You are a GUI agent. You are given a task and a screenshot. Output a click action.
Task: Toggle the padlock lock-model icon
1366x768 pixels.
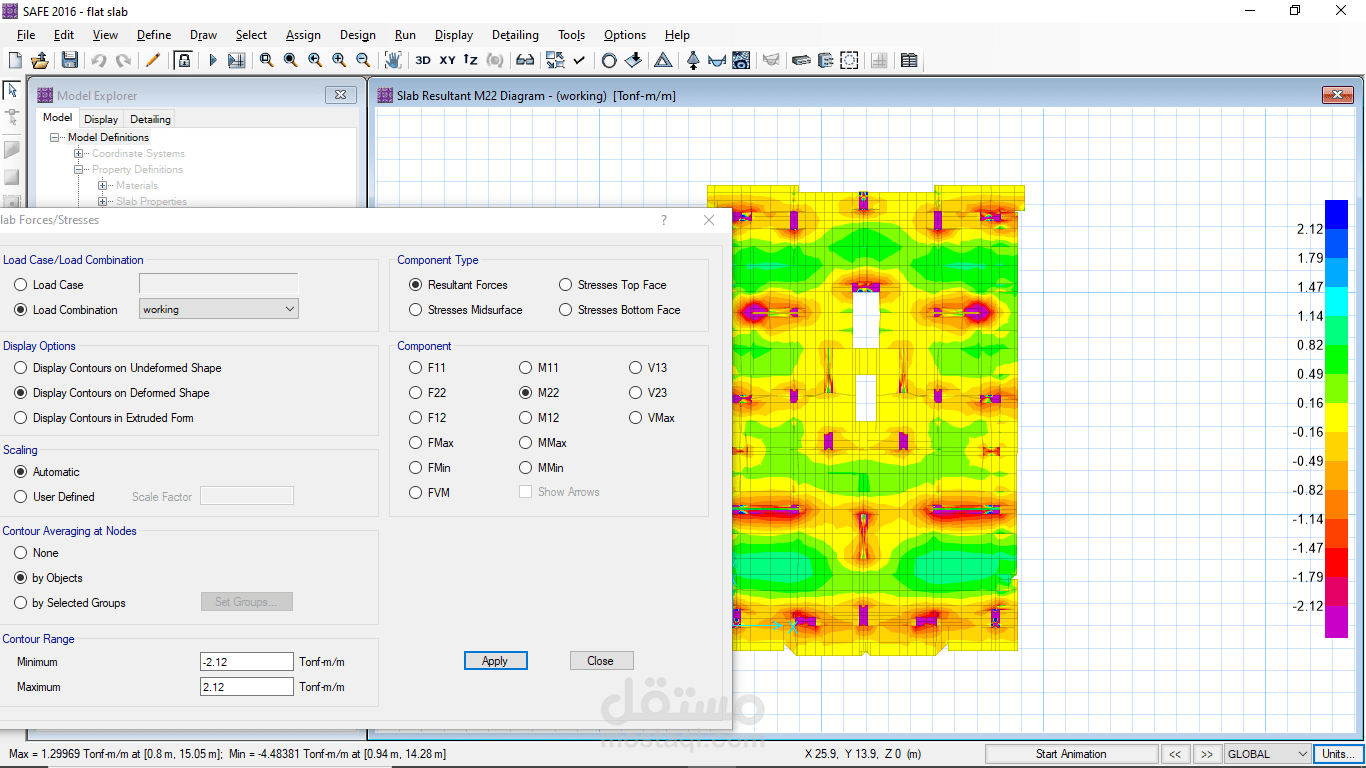click(x=183, y=60)
